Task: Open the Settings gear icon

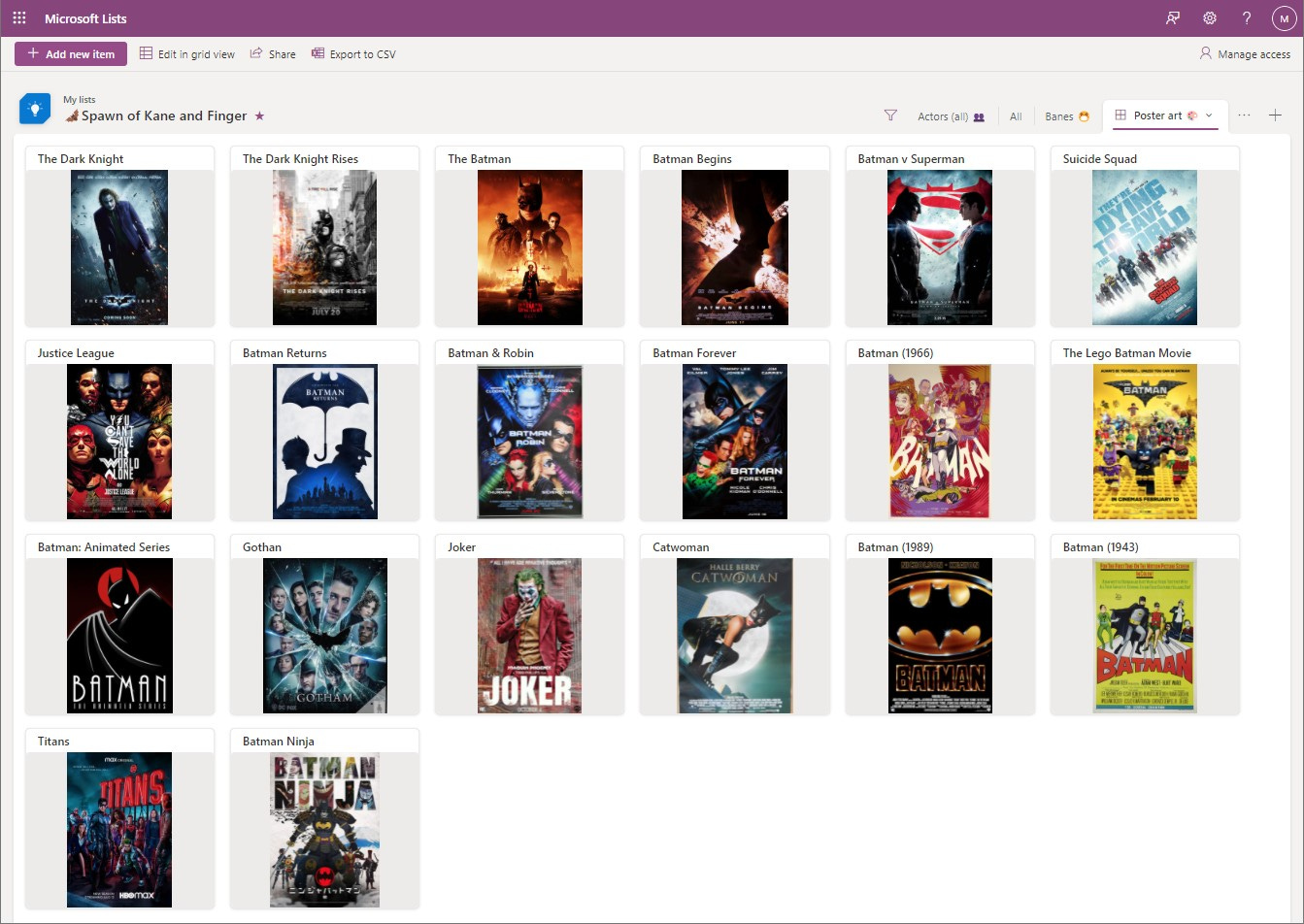Action: click(1210, 18)
